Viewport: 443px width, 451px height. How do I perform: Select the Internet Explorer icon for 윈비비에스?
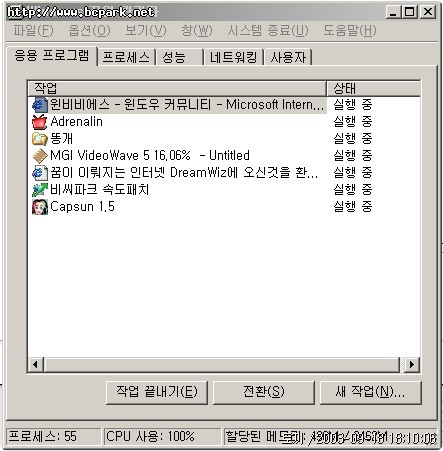coord(40,105)
